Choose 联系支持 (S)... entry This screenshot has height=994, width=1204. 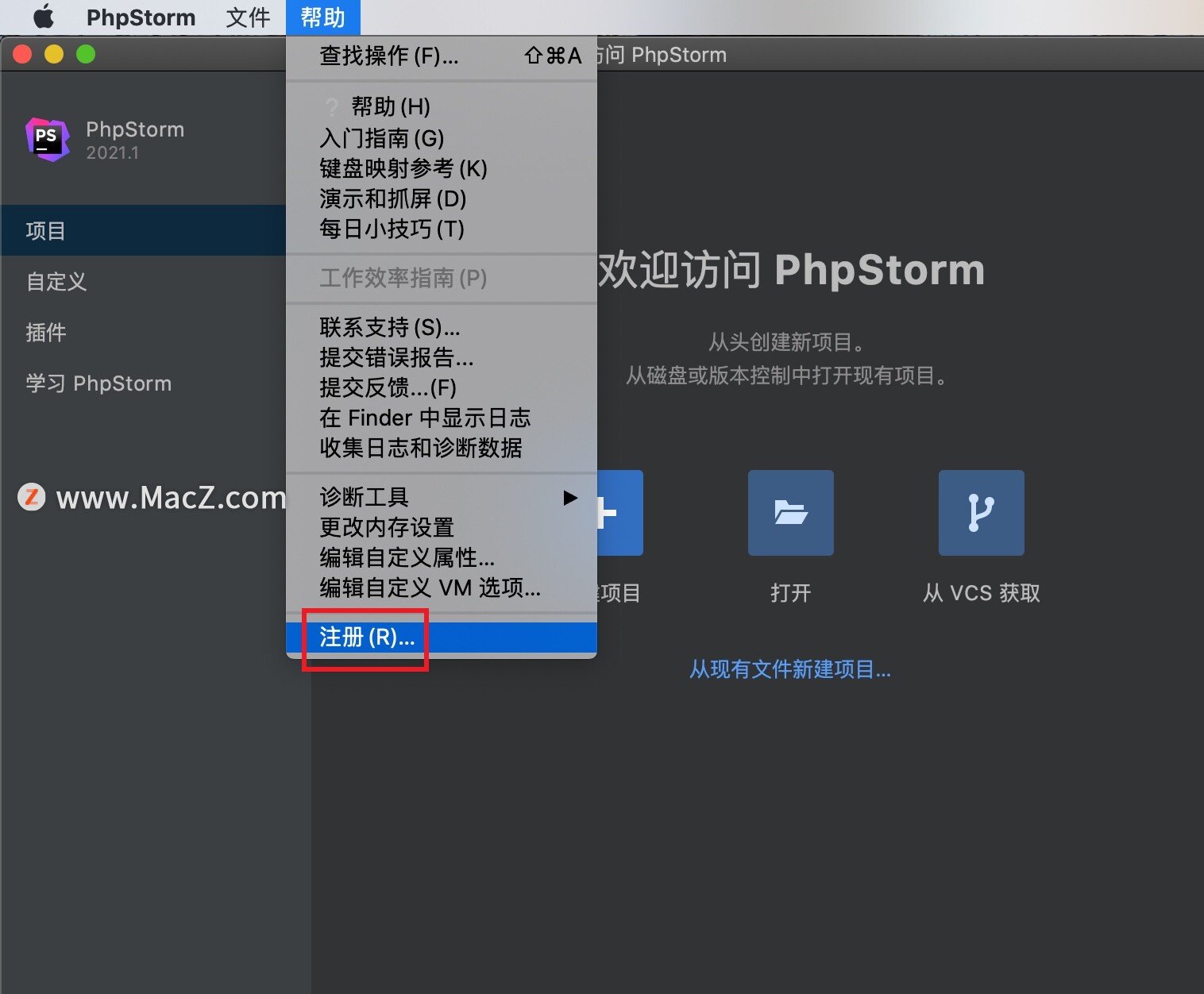coord(442,327)
